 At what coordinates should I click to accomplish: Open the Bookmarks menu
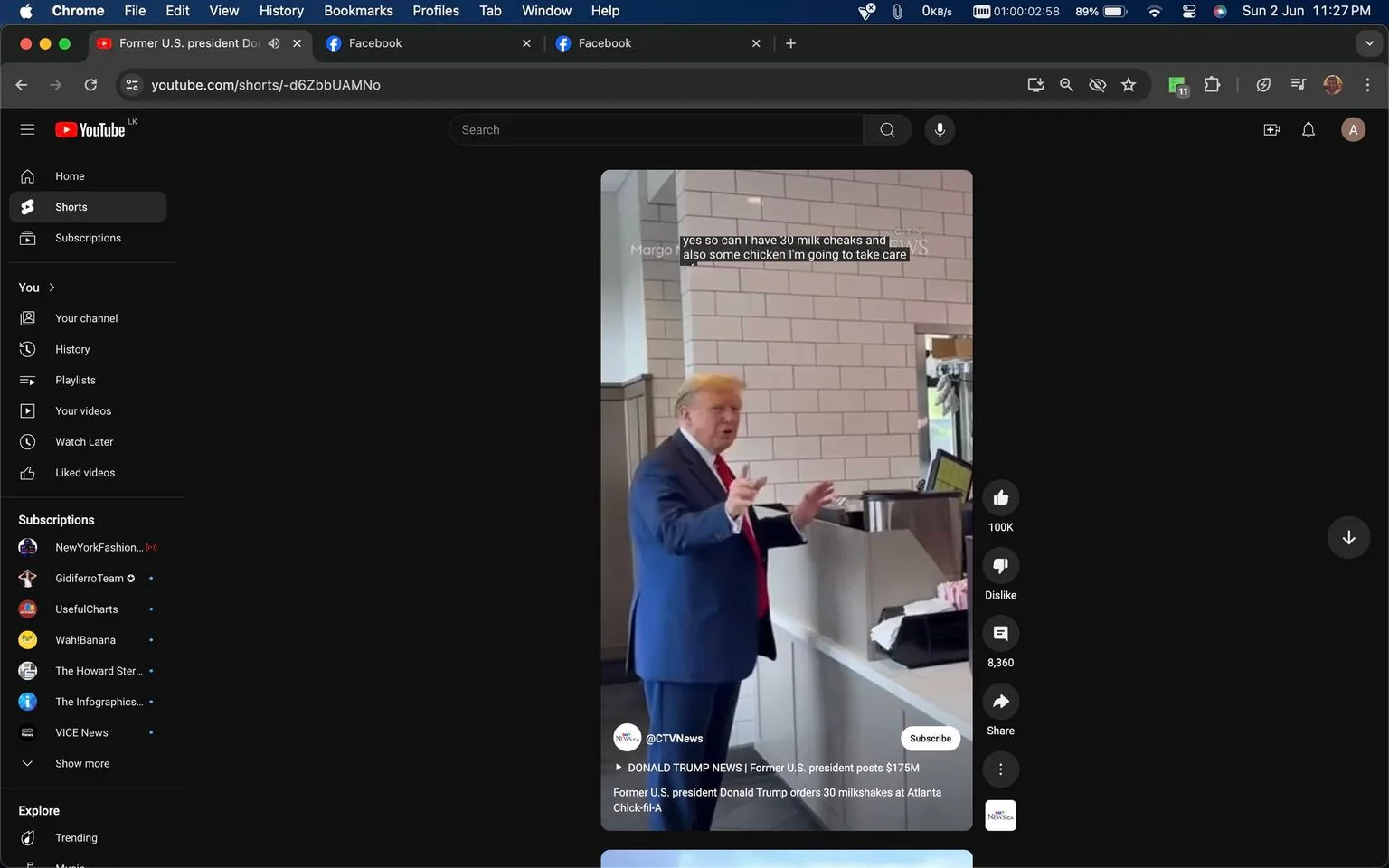point(358,11)
